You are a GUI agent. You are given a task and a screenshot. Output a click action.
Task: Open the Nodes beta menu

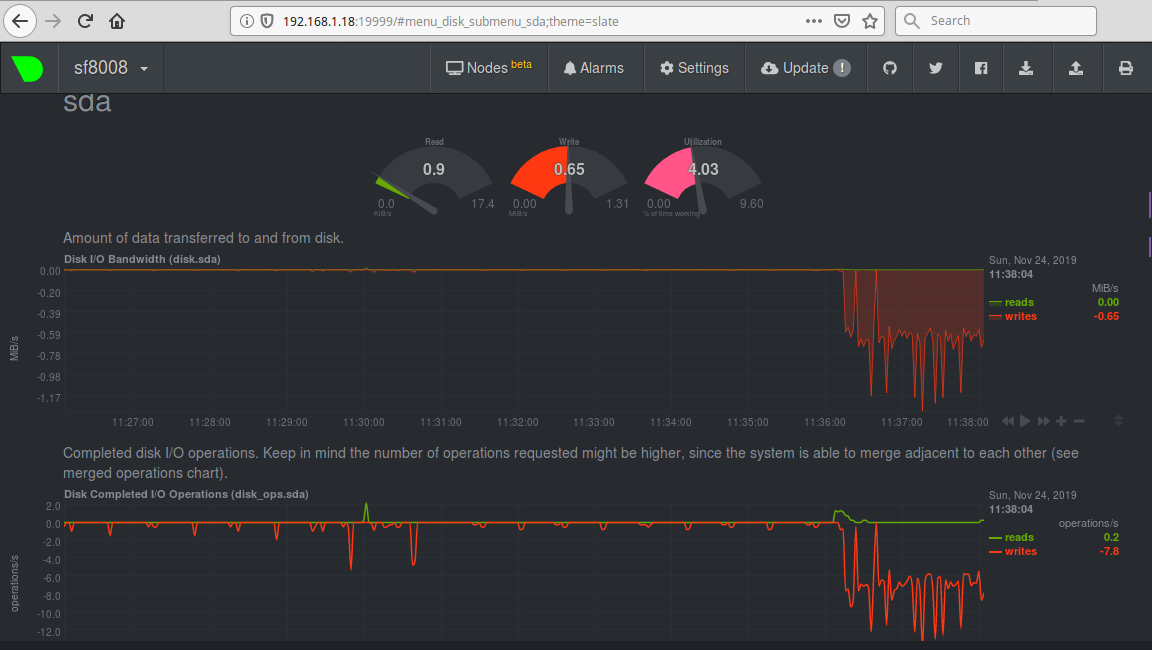[x=488, y=68]
